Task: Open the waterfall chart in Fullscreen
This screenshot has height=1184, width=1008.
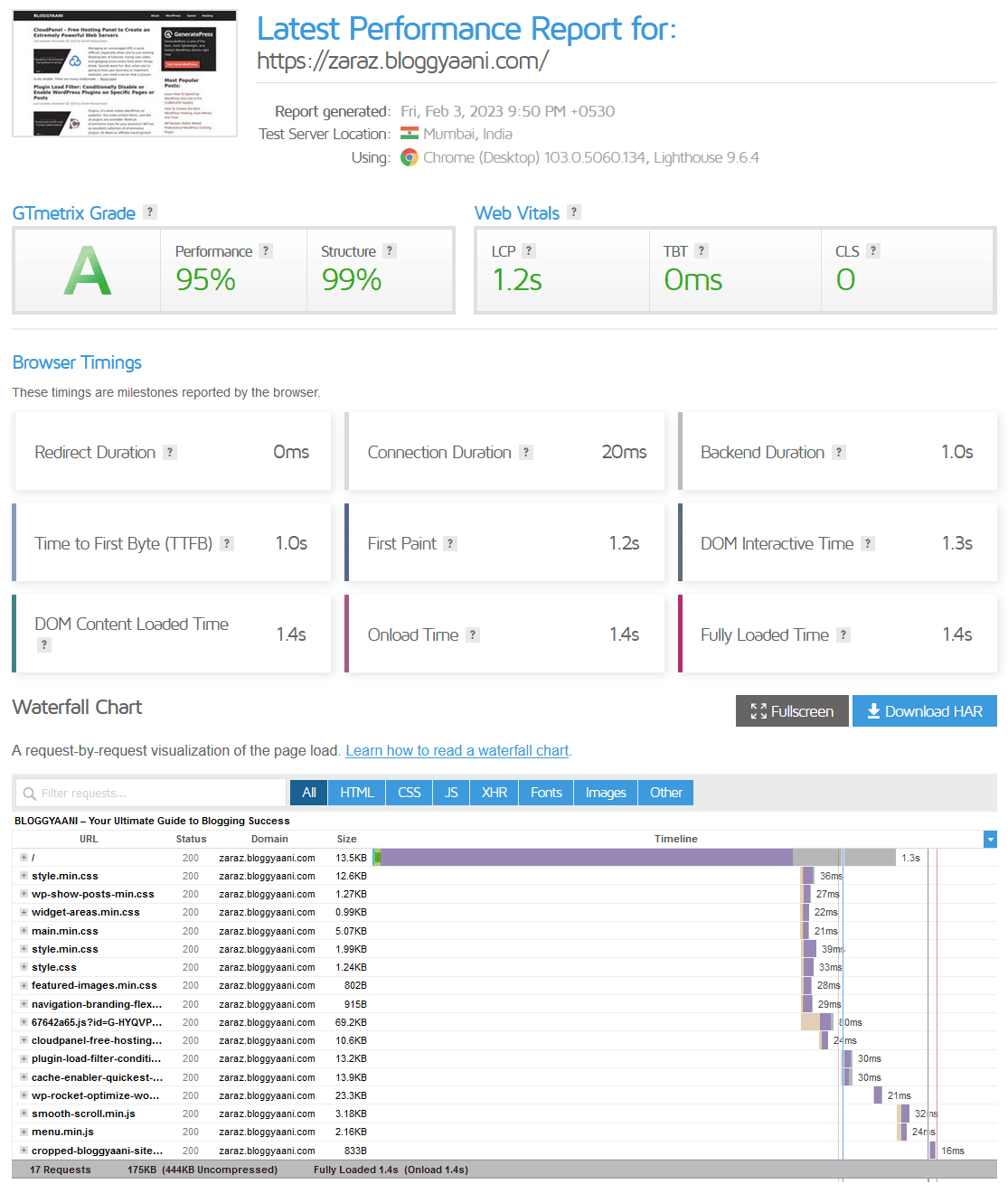Action: pyautogui.click(x=792, y=711)
